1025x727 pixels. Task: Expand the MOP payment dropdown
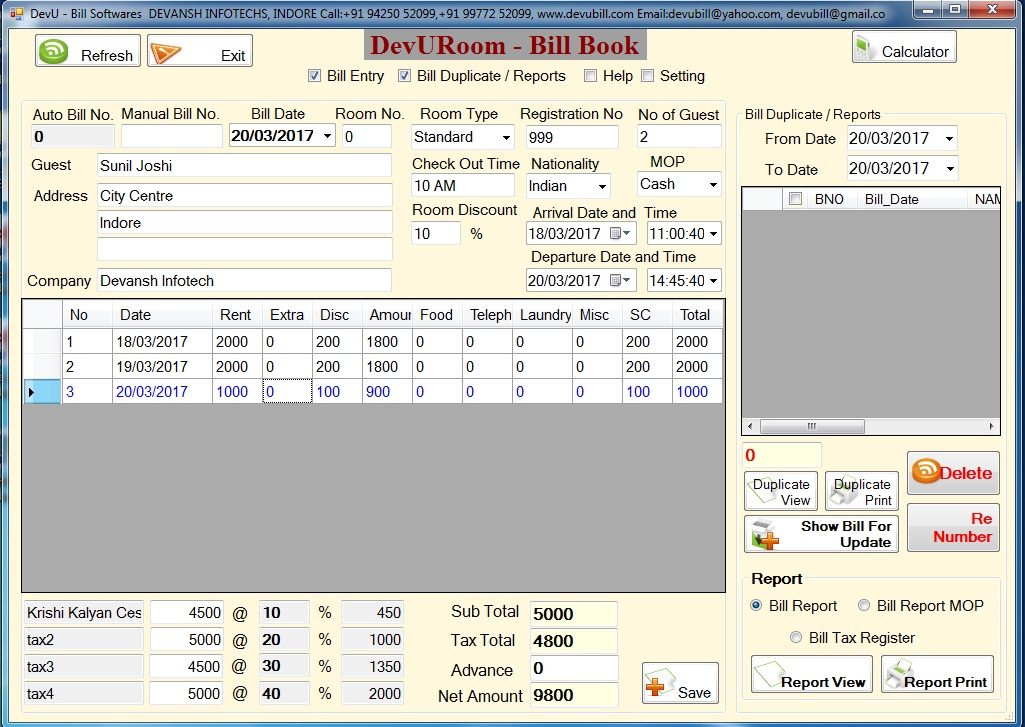click(712, 185)
